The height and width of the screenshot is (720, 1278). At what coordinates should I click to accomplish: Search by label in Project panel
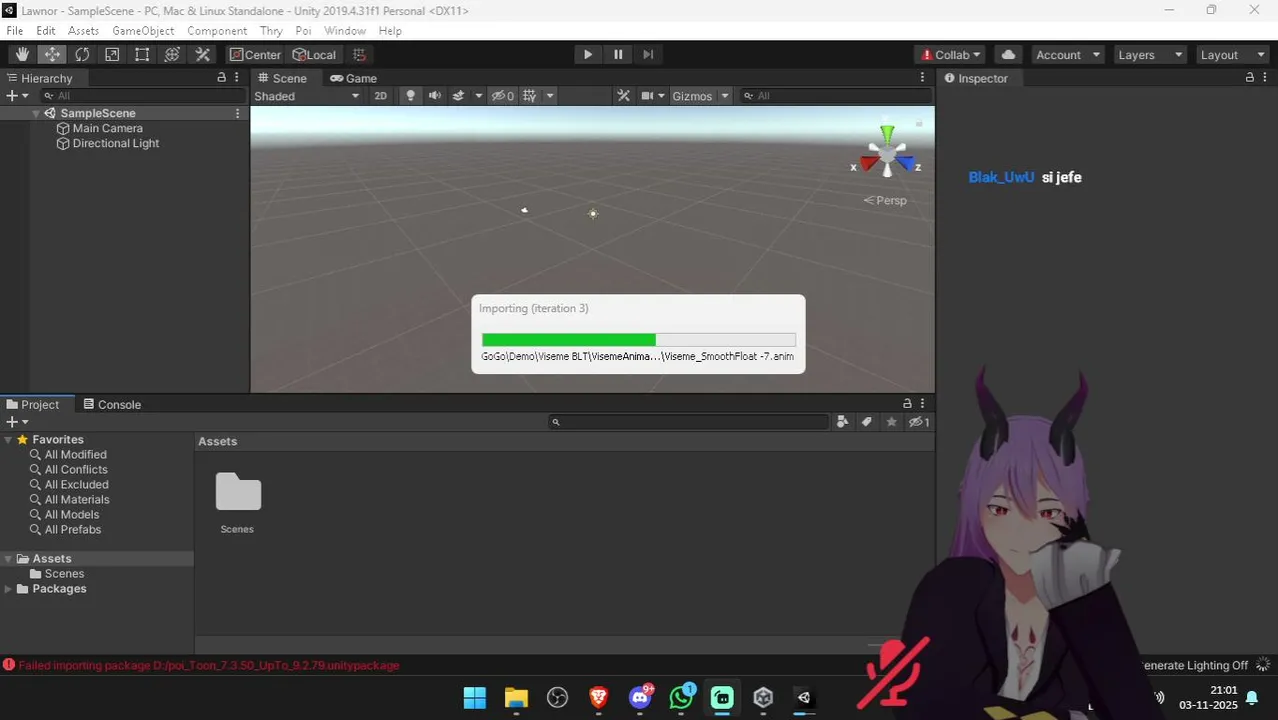coord(867,422)
